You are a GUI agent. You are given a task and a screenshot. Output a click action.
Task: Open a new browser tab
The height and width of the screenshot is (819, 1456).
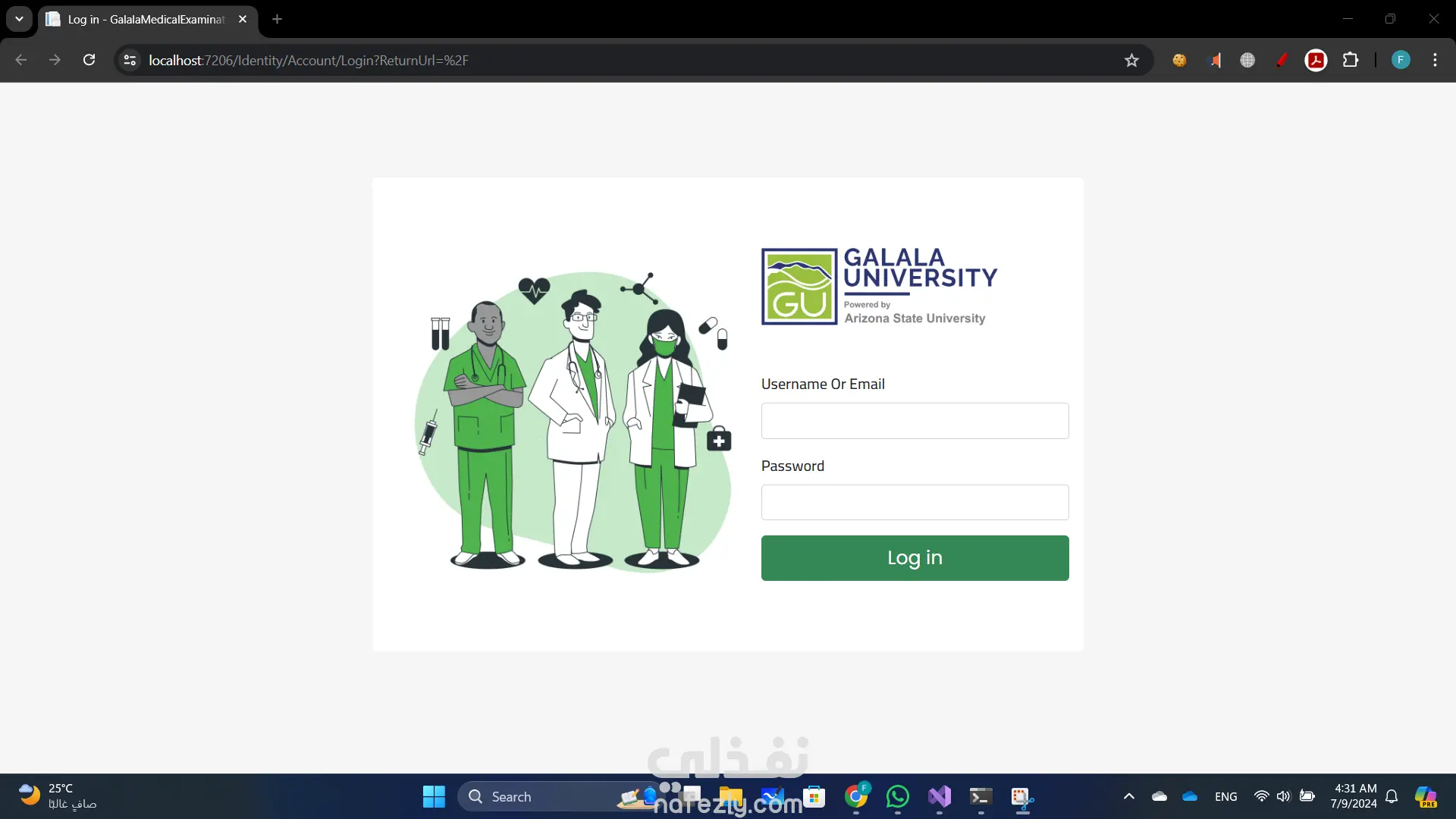coord(277,19)
